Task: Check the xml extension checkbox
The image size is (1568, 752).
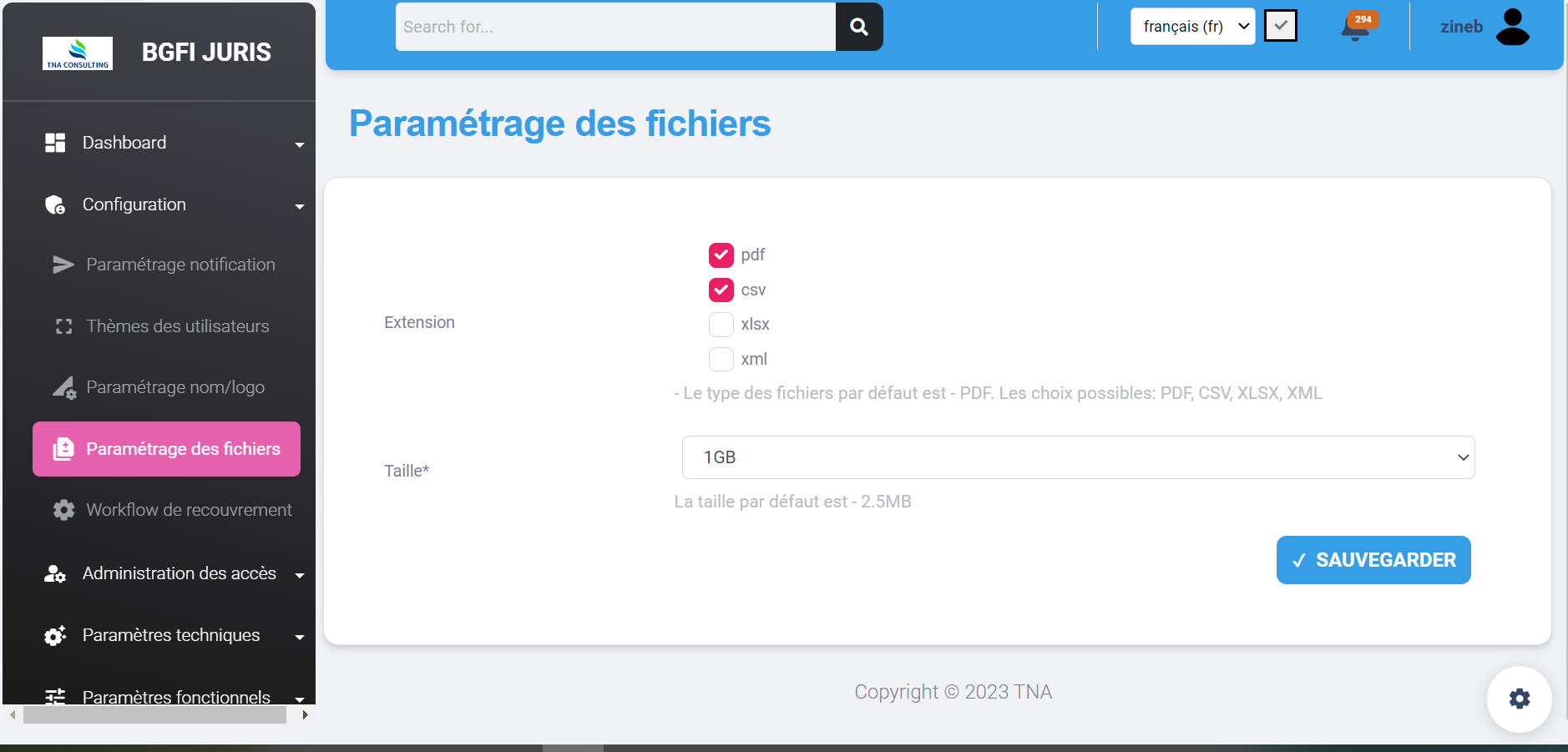Action: coord(721,359)
